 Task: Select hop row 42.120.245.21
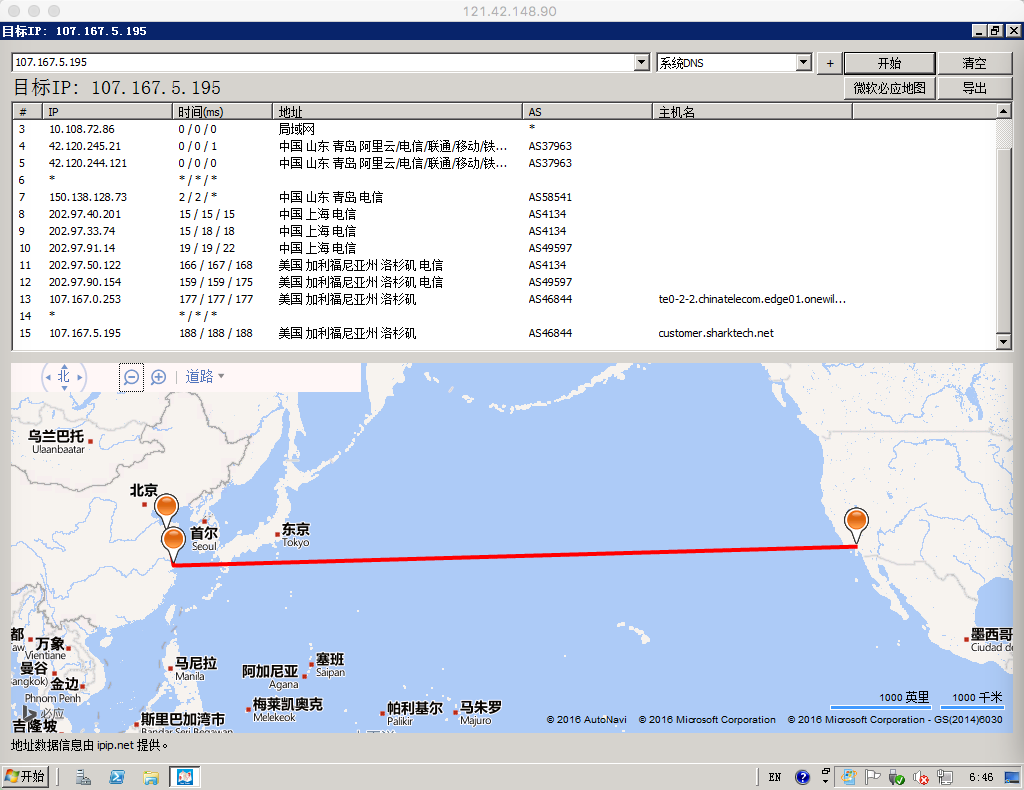point(504,146)
